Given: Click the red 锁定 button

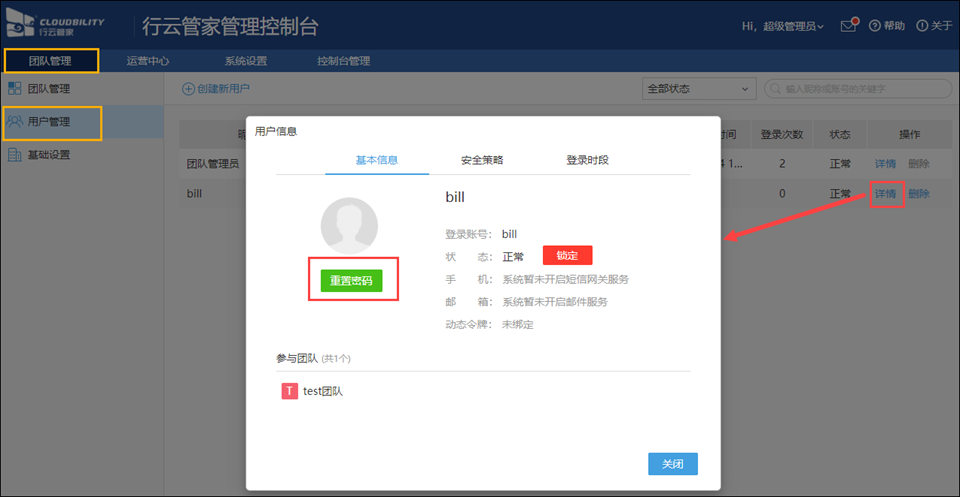Looking at the screenshot, I should (568, 255).
